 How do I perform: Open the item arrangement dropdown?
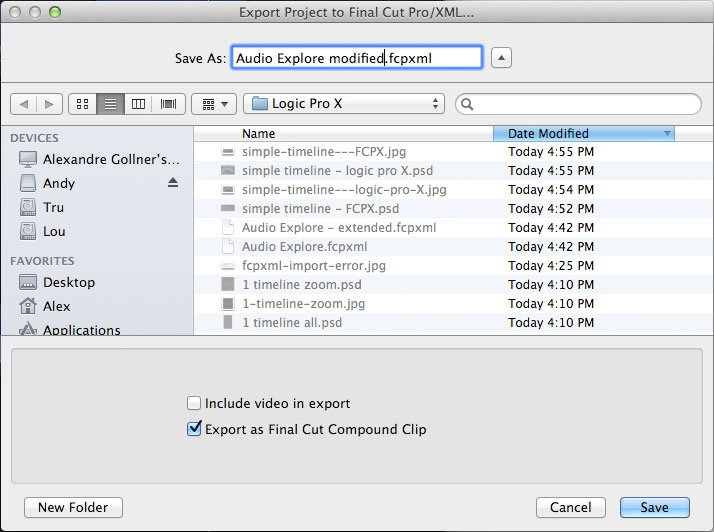pyautogui.click(x=214, y=104)
